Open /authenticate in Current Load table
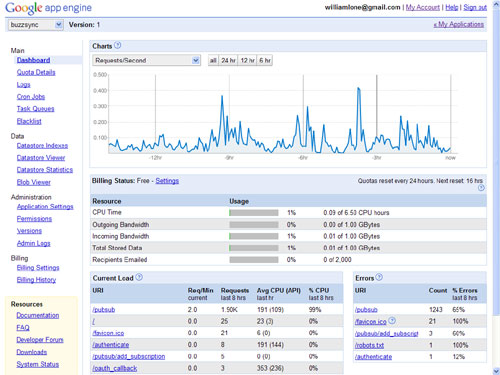Image resolution: width=500 pixels, height=375 pixels. coord(111,345)
